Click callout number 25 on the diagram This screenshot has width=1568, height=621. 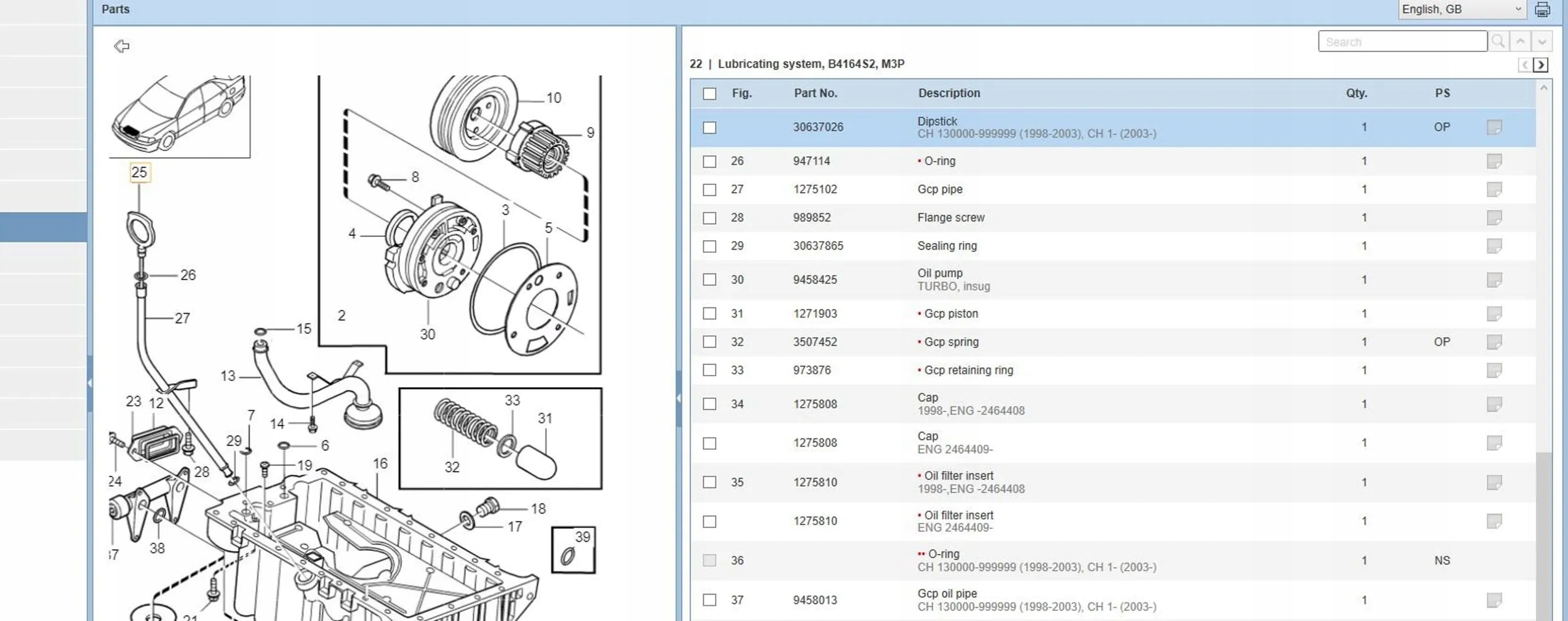point(140,172)
